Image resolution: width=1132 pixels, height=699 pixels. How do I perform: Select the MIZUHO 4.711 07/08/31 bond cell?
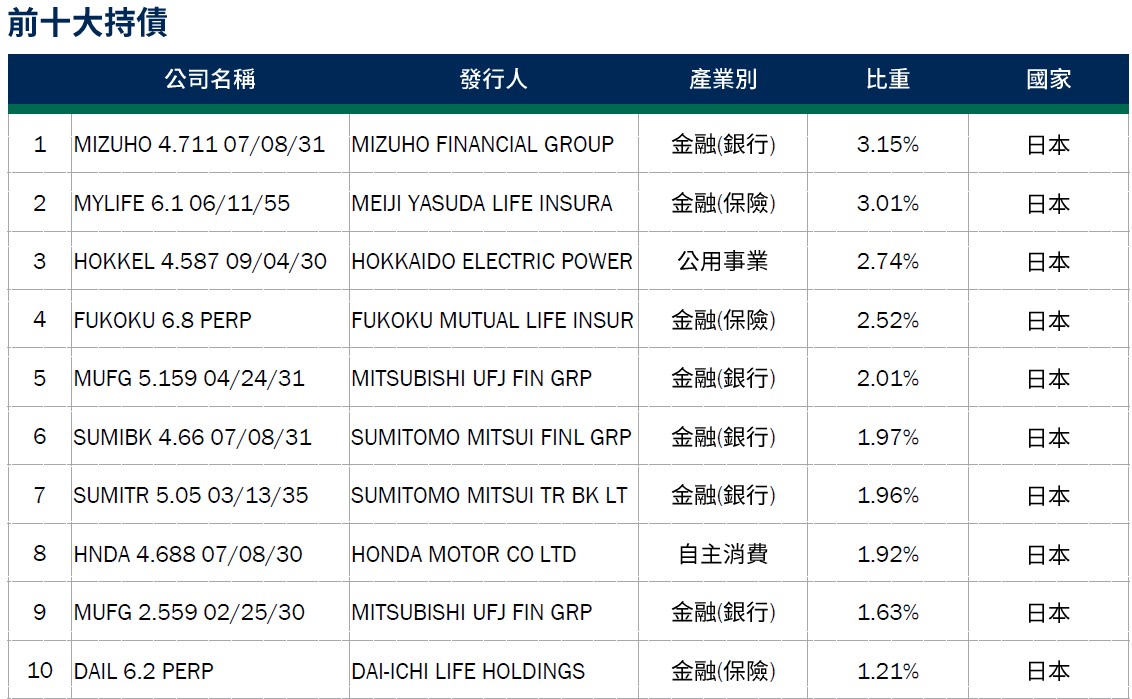click(x=199, y=145)
